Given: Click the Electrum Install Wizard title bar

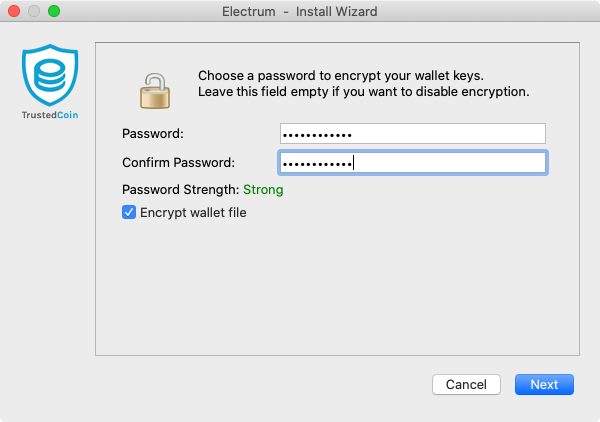Looking at the screenshot, I should coord(300,11).
